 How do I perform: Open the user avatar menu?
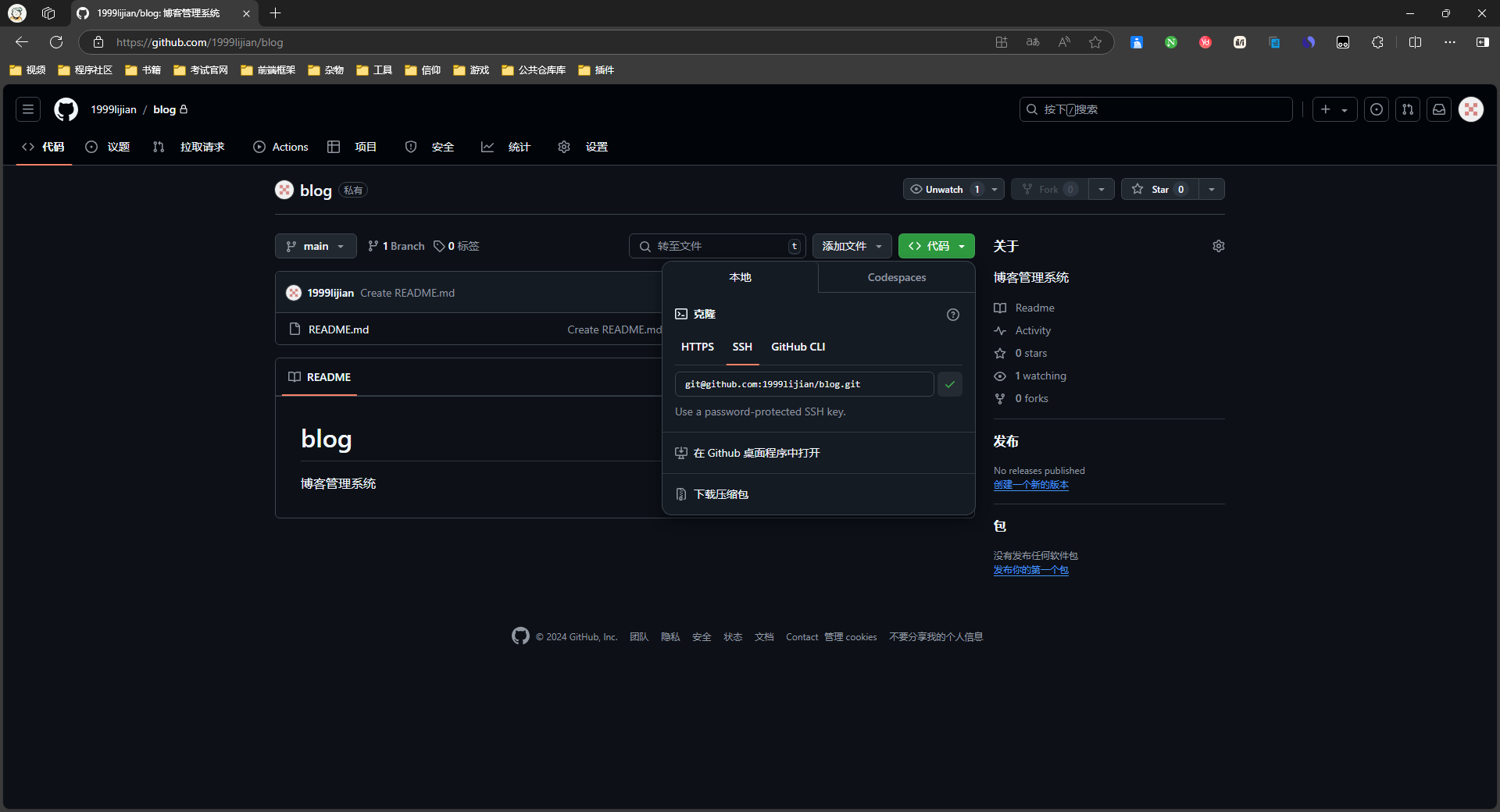click(x=1471, y=109)
